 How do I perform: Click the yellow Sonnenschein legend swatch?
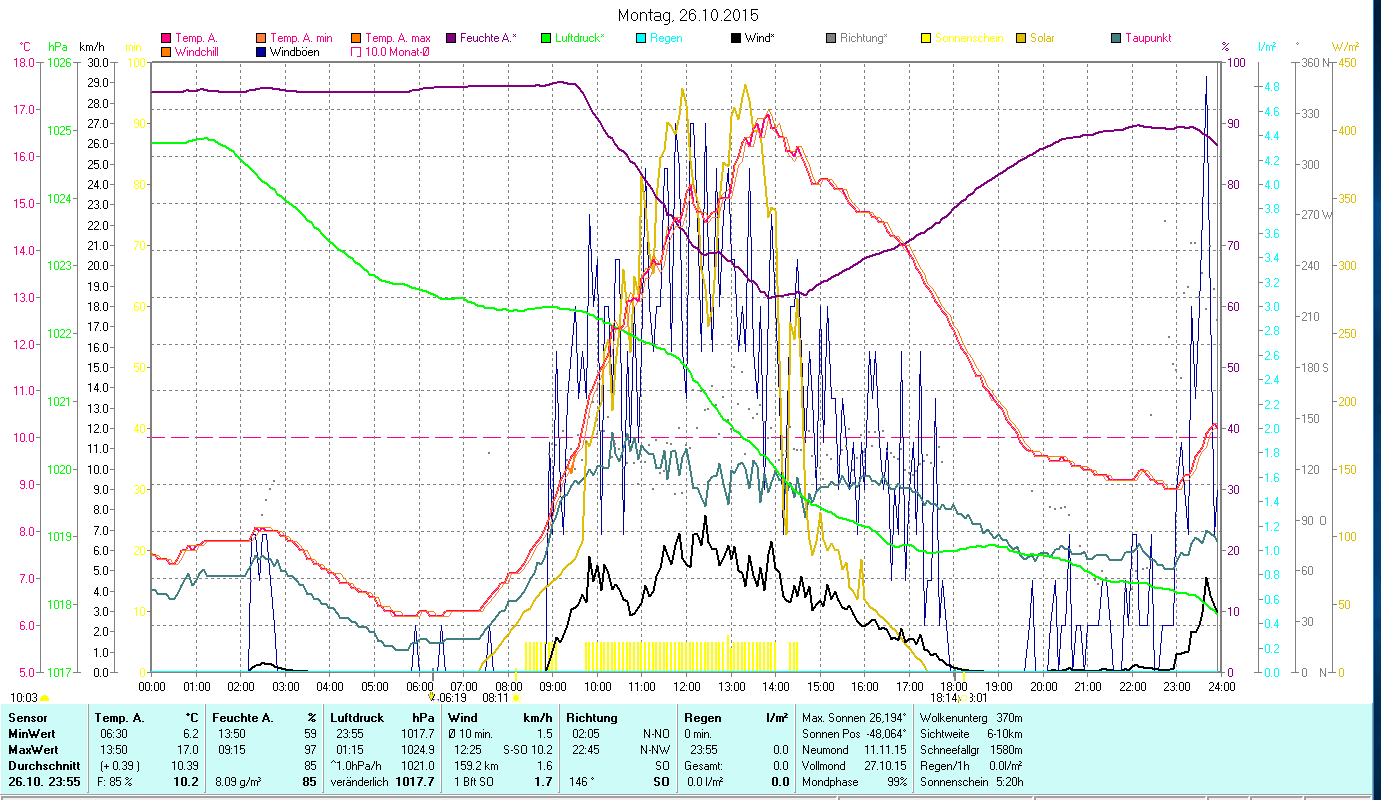point(926,38)
